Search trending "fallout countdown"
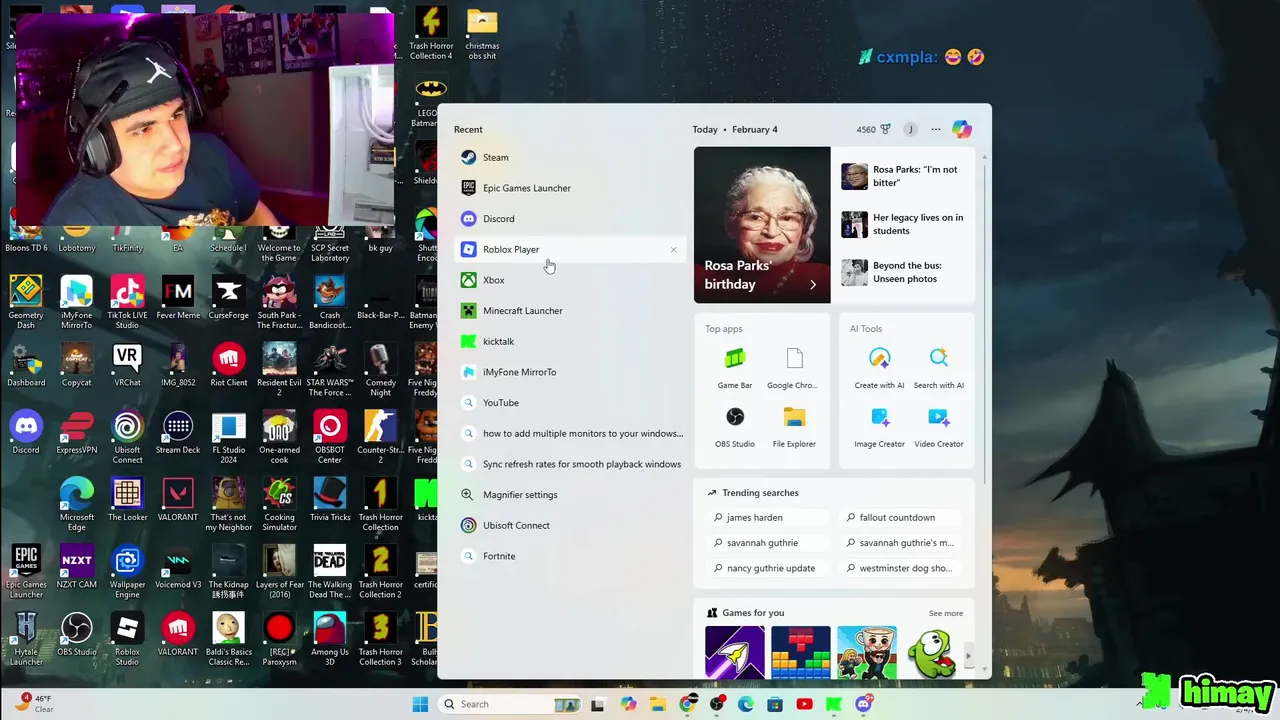Screen dimensions: 1280x720 [900, 518]
